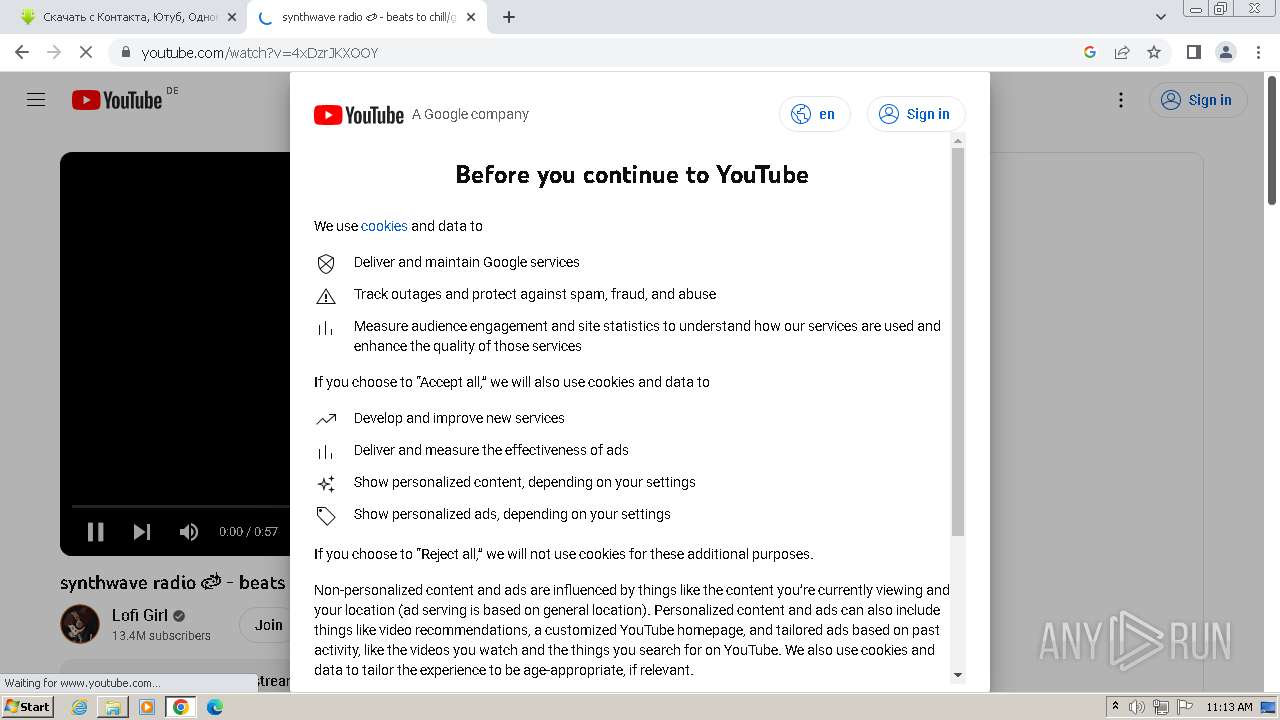Image resolution: width=1280 pixels, height=720 pixels.
Task: Open the Lofi Girl channel name
Action: (x=140, y=615)
